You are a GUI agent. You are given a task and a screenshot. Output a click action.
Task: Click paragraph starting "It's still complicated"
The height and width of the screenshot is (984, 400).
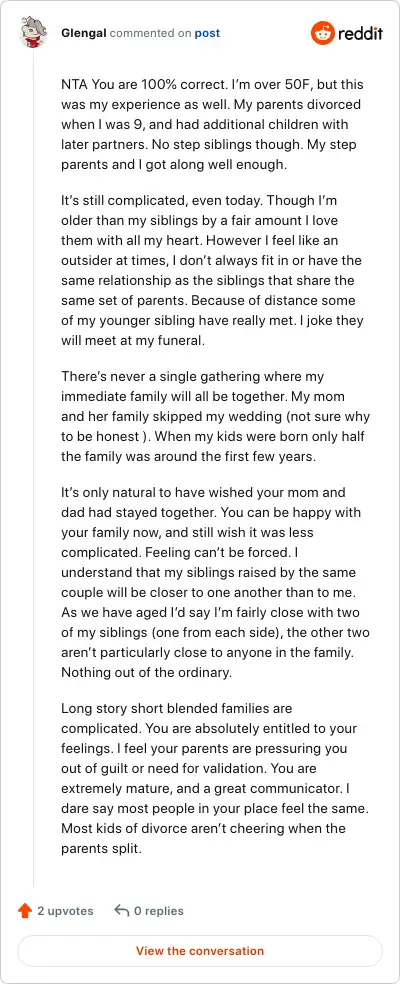[213, 272]
